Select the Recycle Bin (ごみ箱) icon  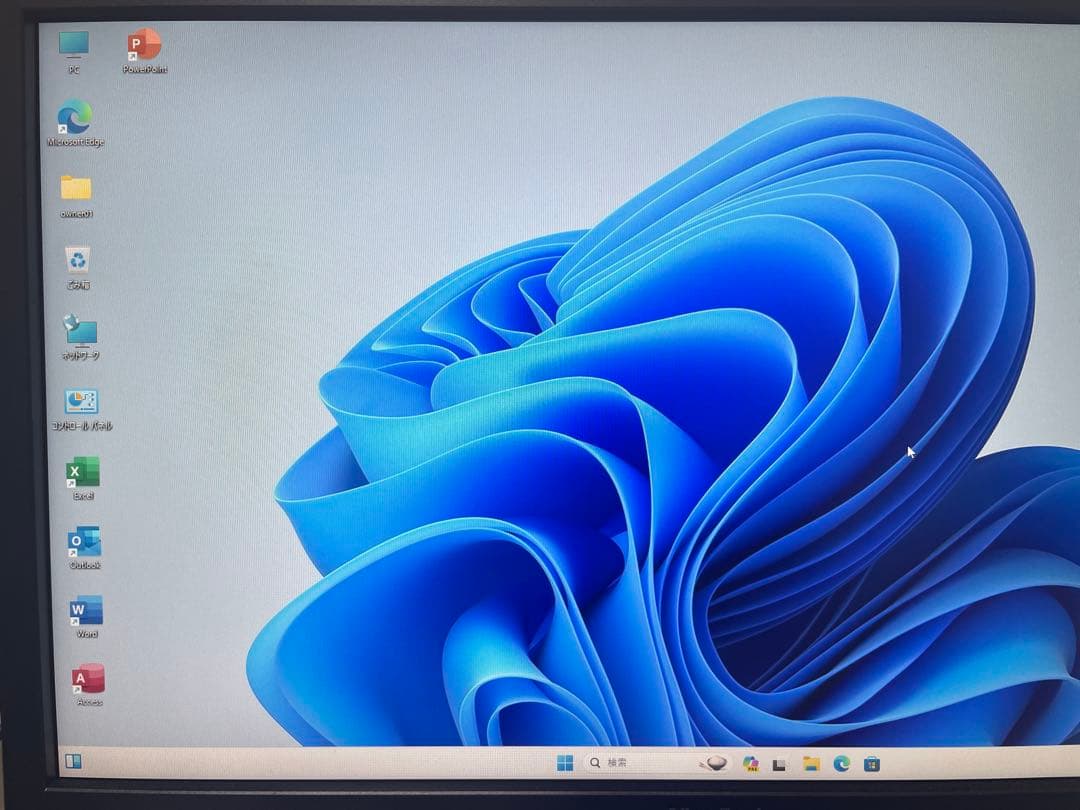[x=77, y=261]
